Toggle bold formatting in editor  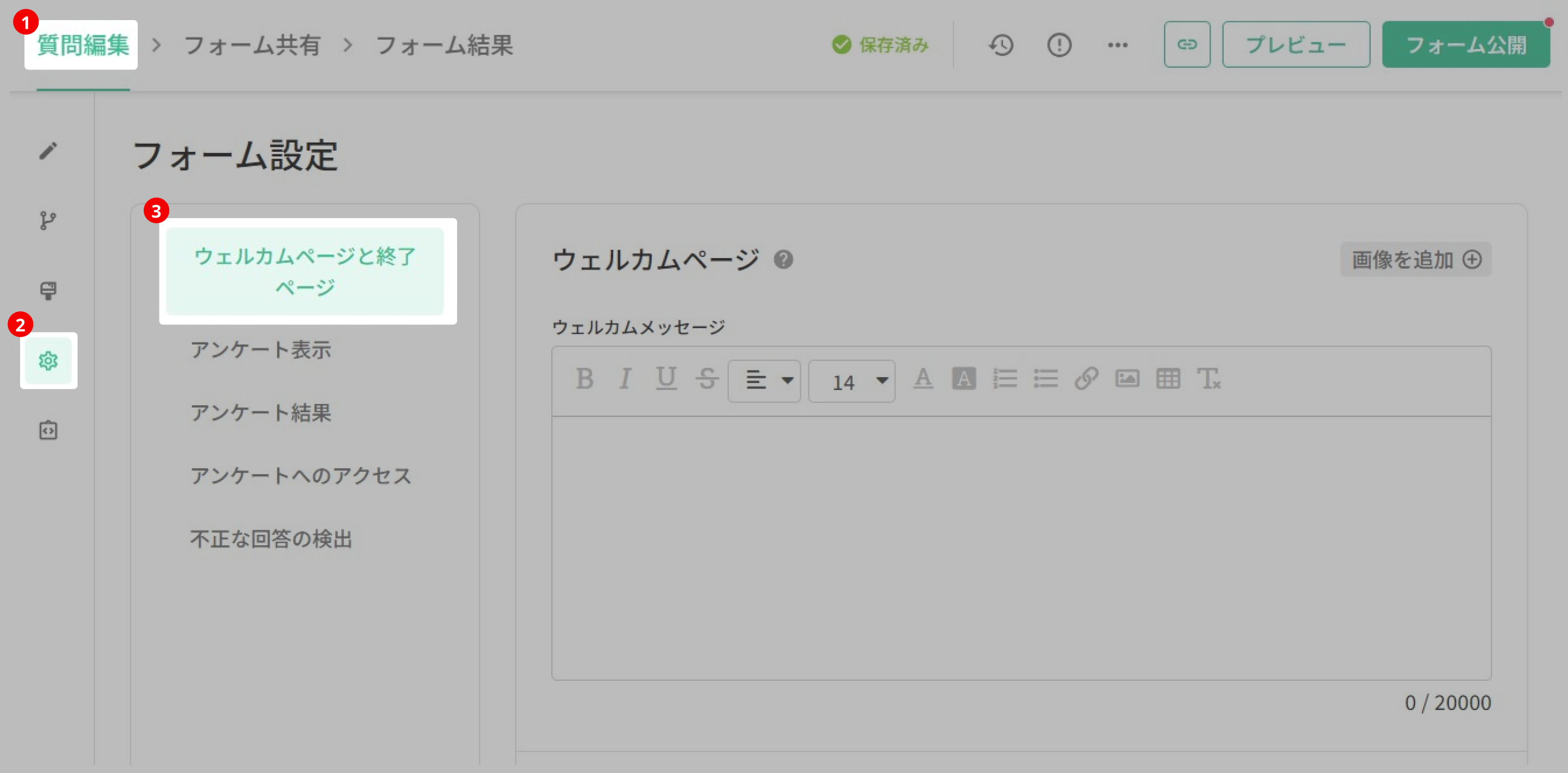point(584,379)
